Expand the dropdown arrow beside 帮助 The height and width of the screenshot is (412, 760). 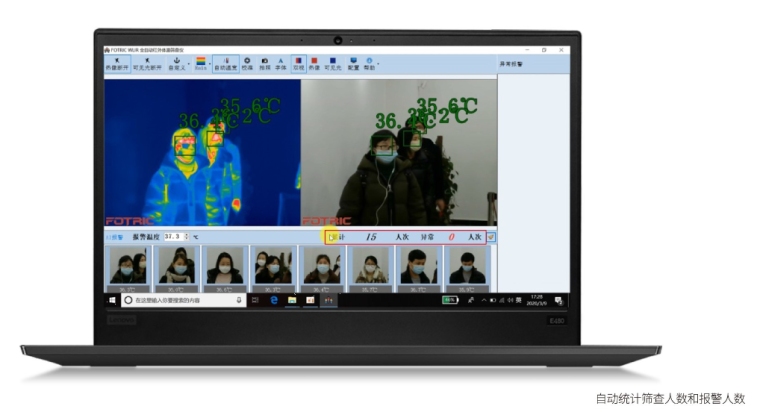click(x=377, y=64)
